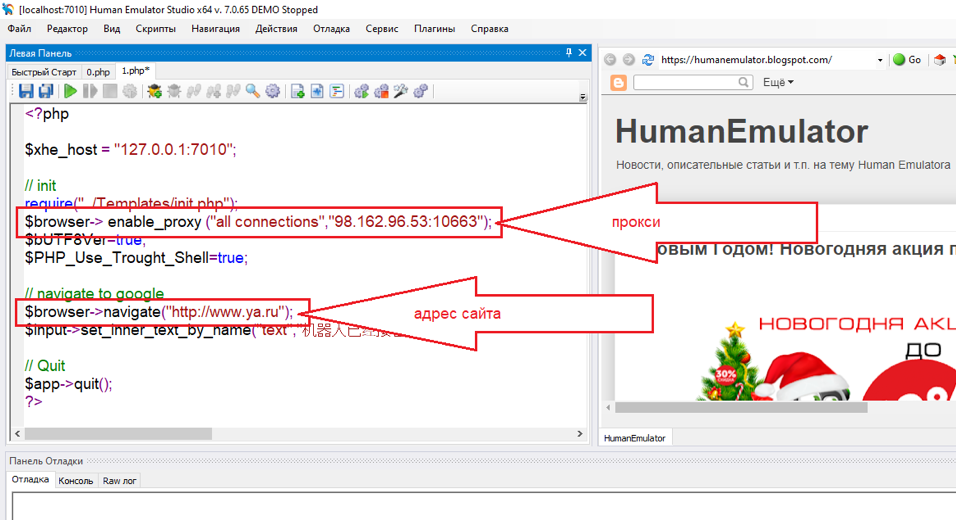Open the Вид menu
Viewport: 956px width, 520px height.
[x=112, y=29]
